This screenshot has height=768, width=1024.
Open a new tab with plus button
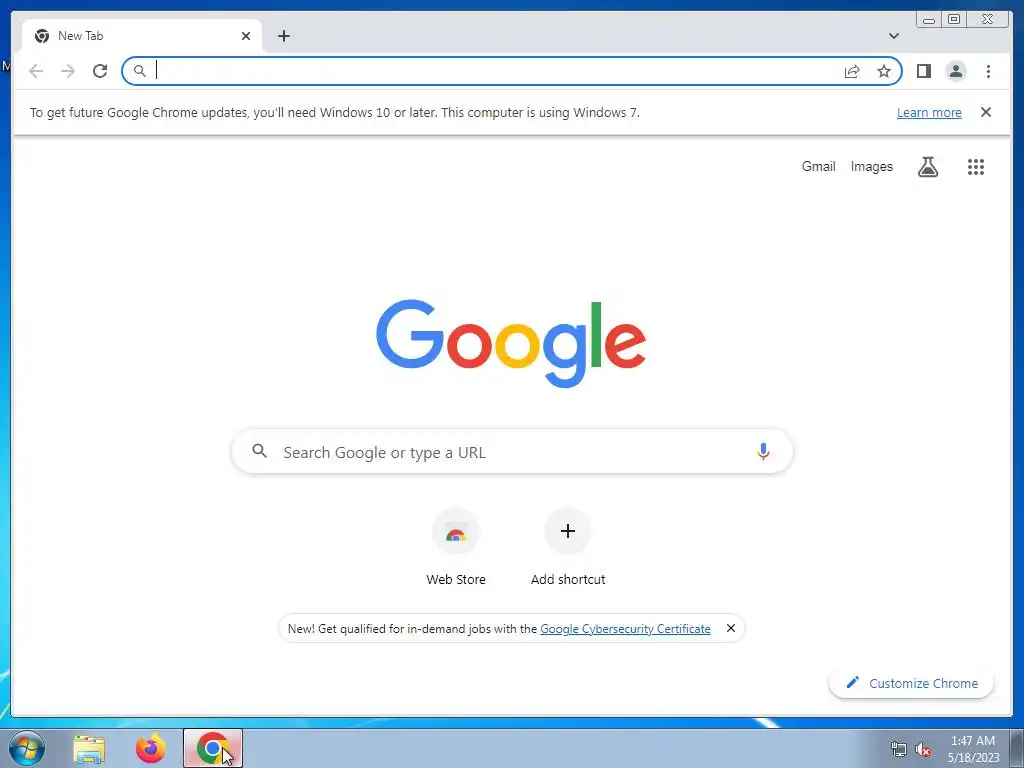[x=283, y=36]
